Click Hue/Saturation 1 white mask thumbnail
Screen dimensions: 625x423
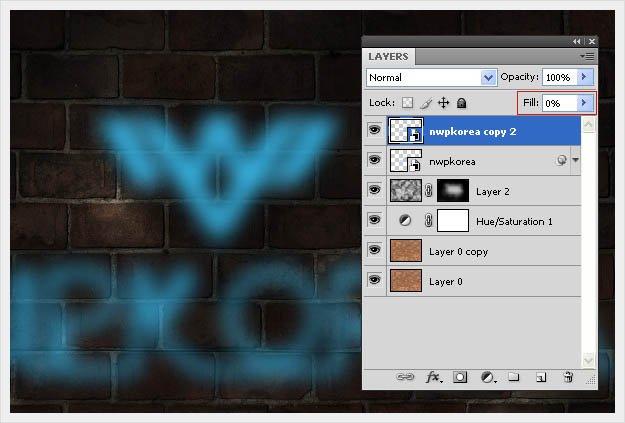pyautogui.click(x=453, y=220)
